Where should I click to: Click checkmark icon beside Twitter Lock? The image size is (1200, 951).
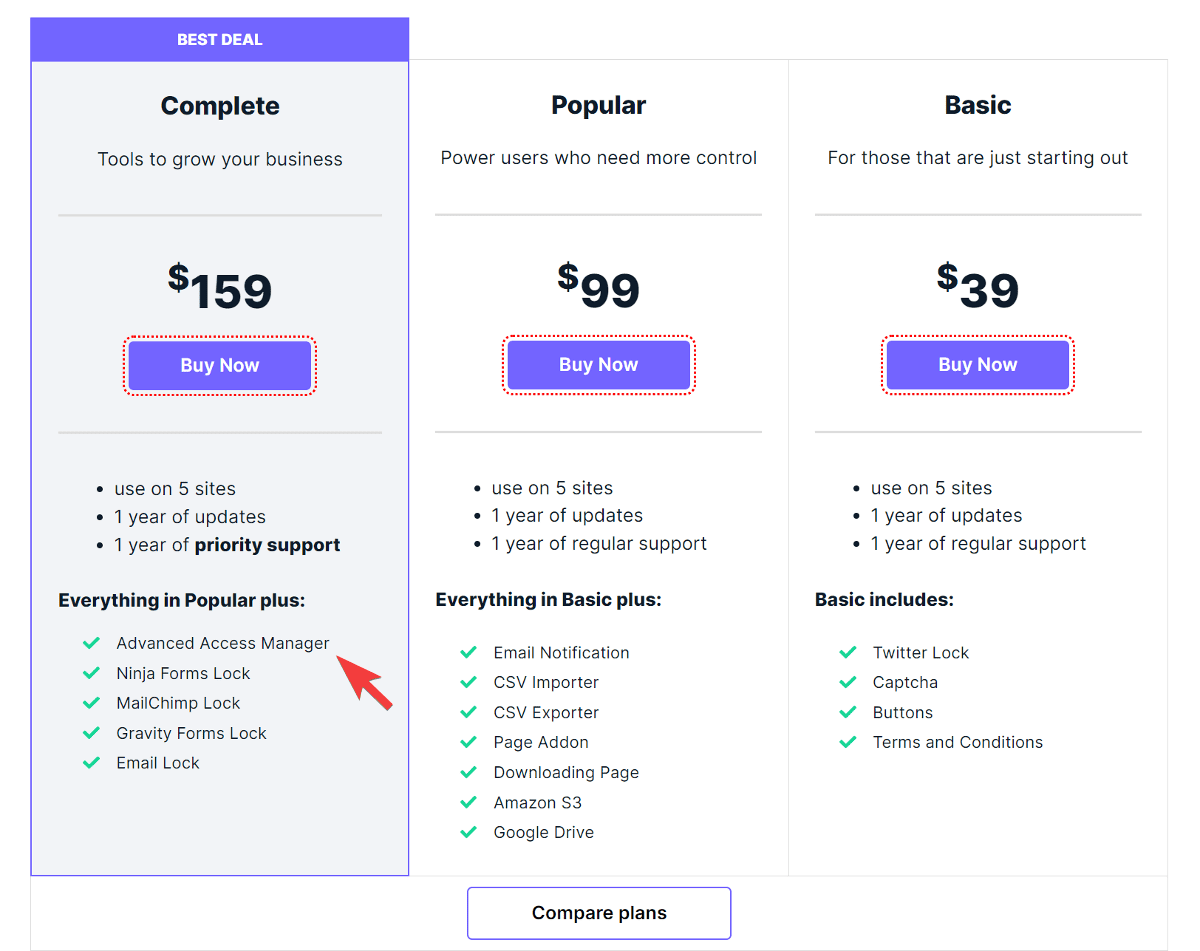(848, 653)
